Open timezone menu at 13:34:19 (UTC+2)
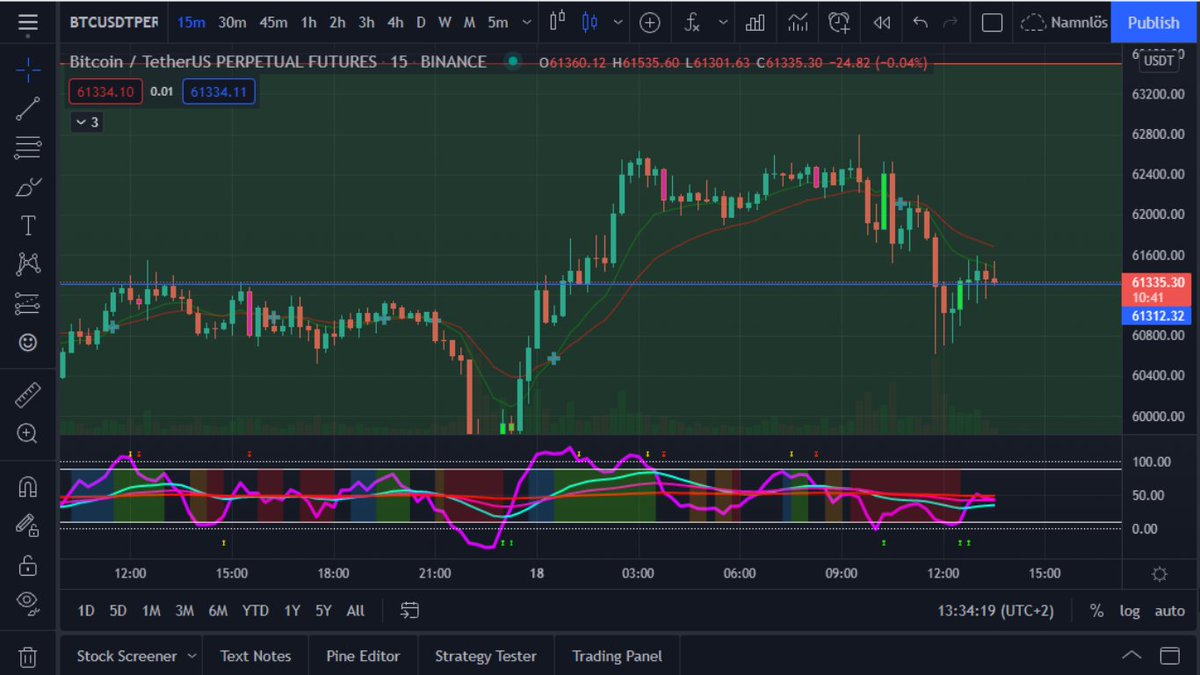The width and height of the screenshot is (1200, 675). click(x=995, y=610)
